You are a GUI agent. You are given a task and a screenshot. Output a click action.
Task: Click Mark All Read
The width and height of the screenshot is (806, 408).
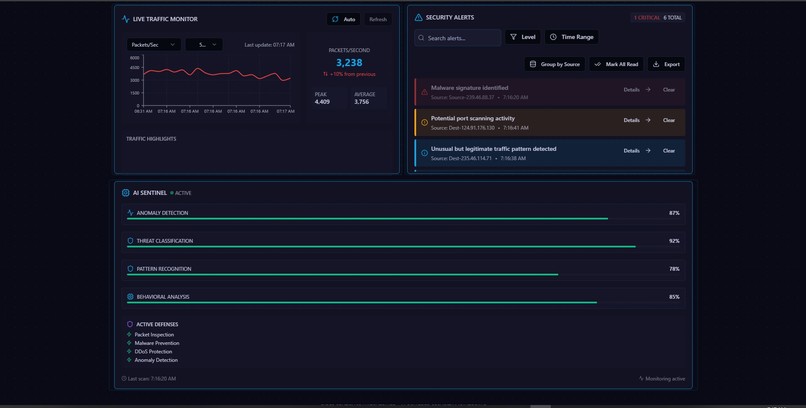tap(616, 64)
